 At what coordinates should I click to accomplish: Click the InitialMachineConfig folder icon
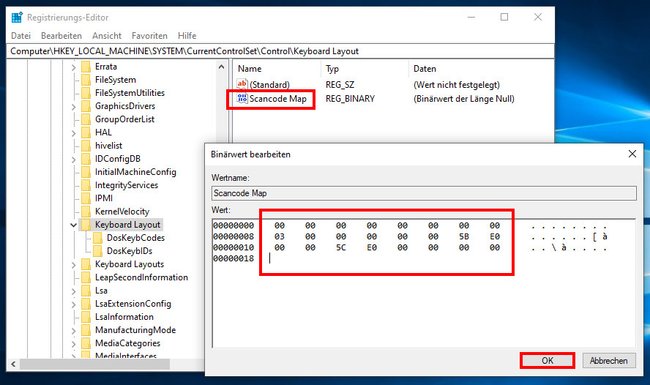coord(86,172)
